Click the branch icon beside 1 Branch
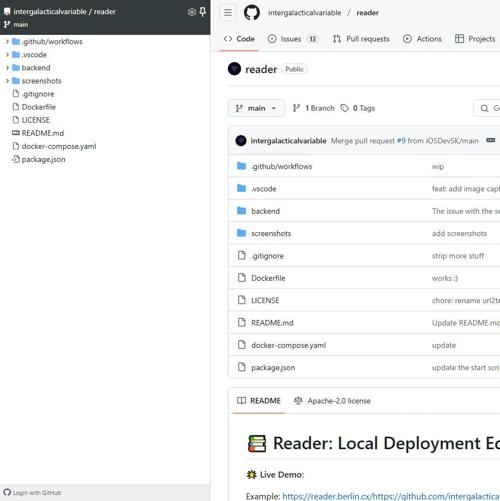The height and width of the screenshot is (501, 500). (x=296, y=108)
